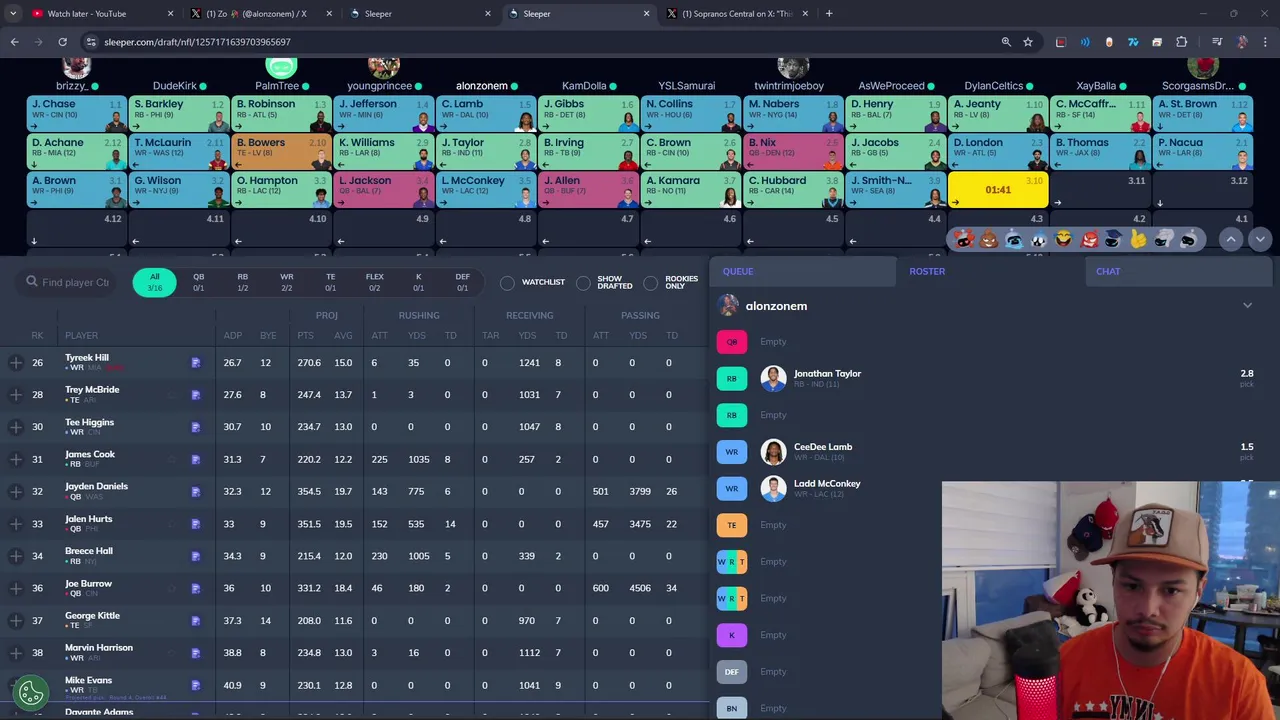Open Jalen Hurts player name

coord(88,519)
